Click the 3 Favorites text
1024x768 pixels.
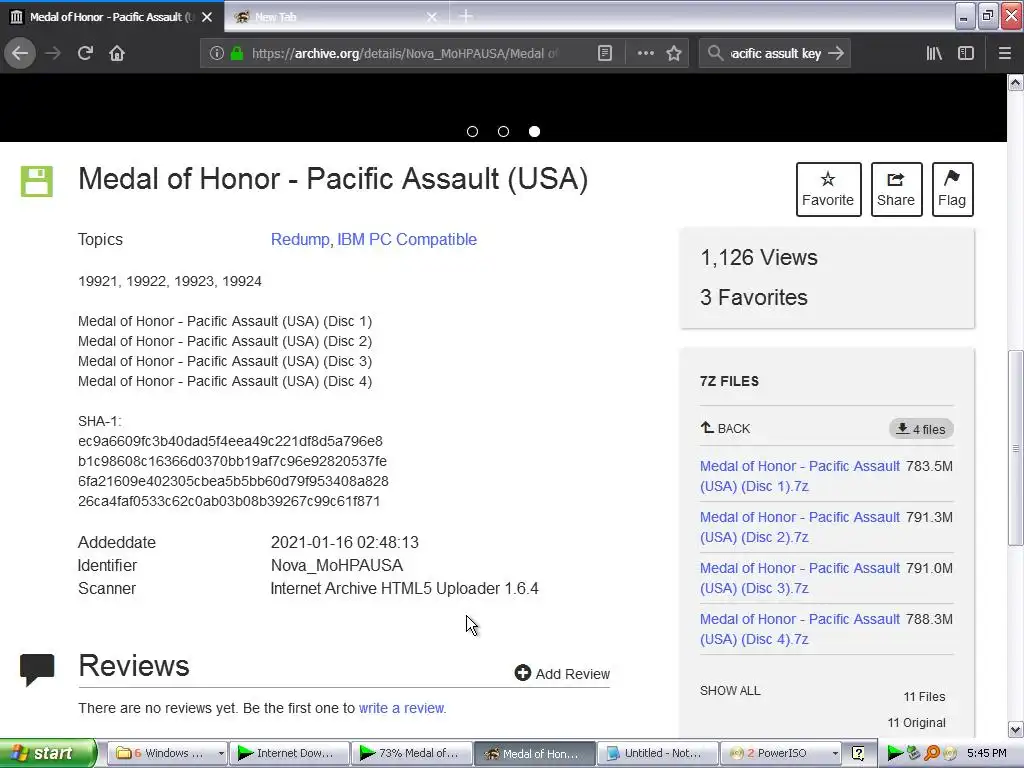[754, 297]
